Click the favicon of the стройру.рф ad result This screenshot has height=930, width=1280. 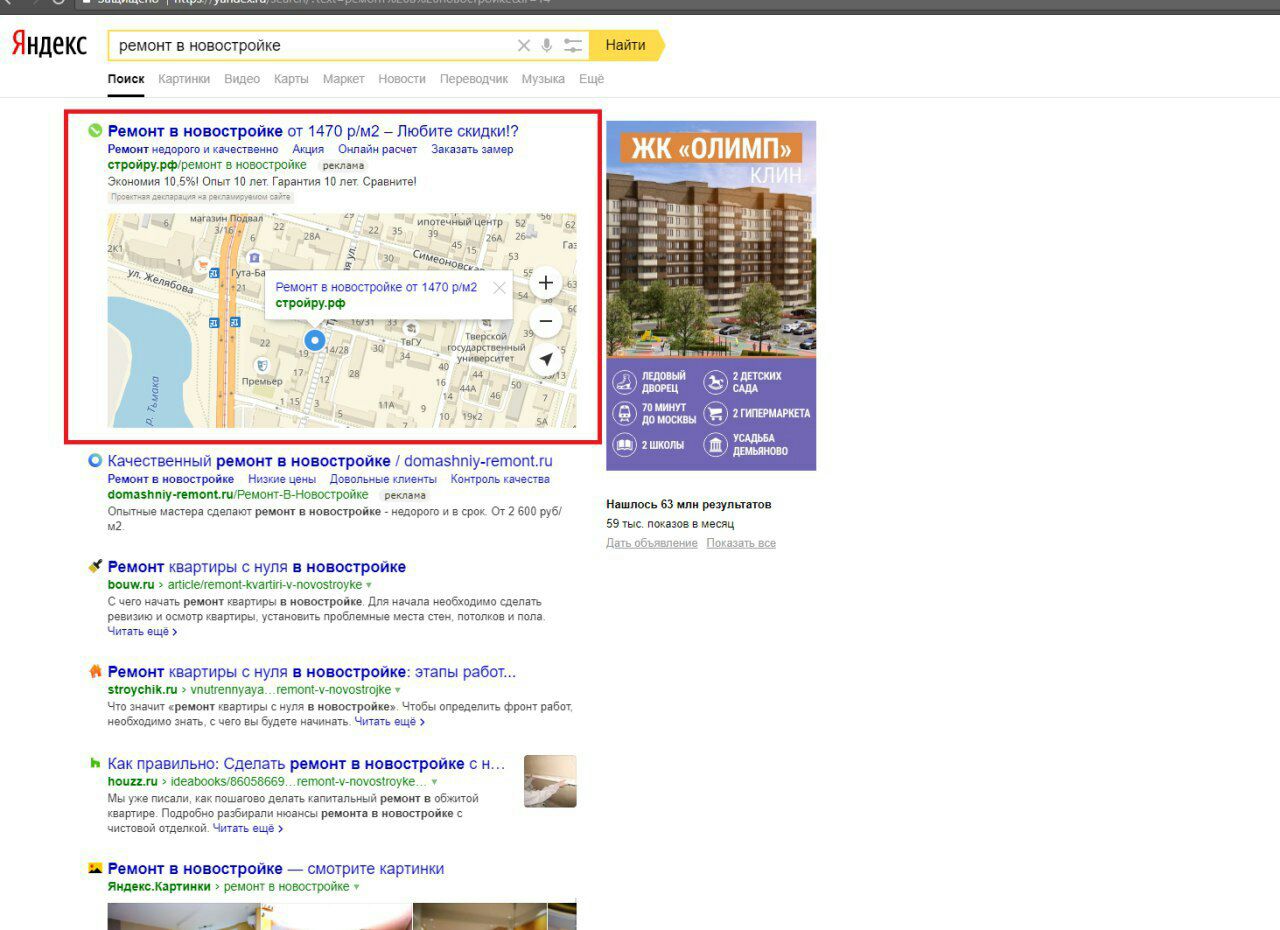(x=95, y=130)
